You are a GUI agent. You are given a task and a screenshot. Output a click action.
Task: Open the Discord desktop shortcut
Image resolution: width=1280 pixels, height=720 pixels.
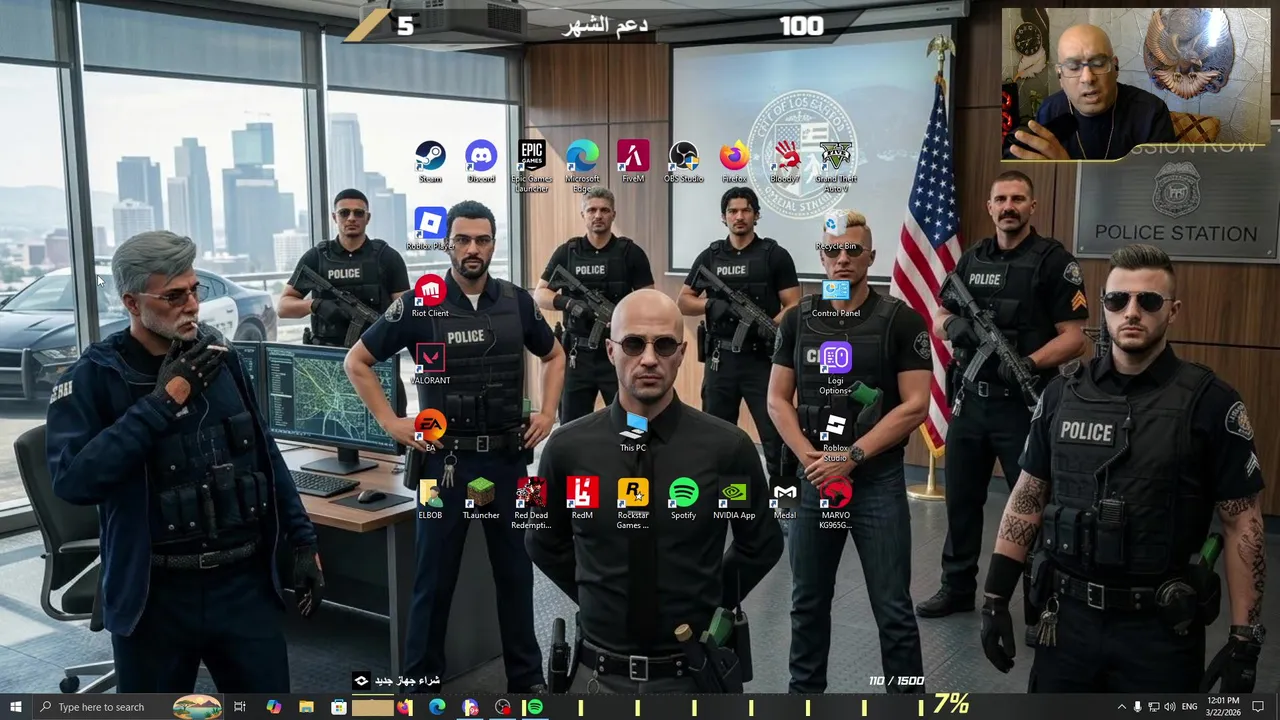pyautogui.click(x=481, y=162)
